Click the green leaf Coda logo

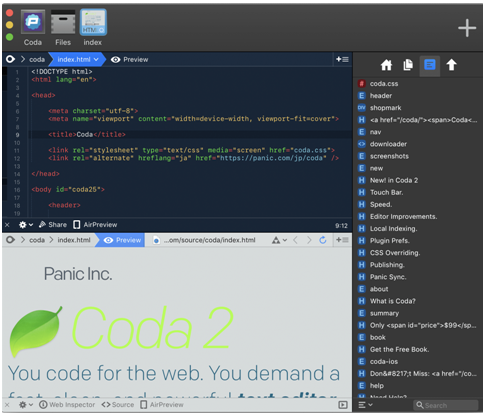pos(36,331)
